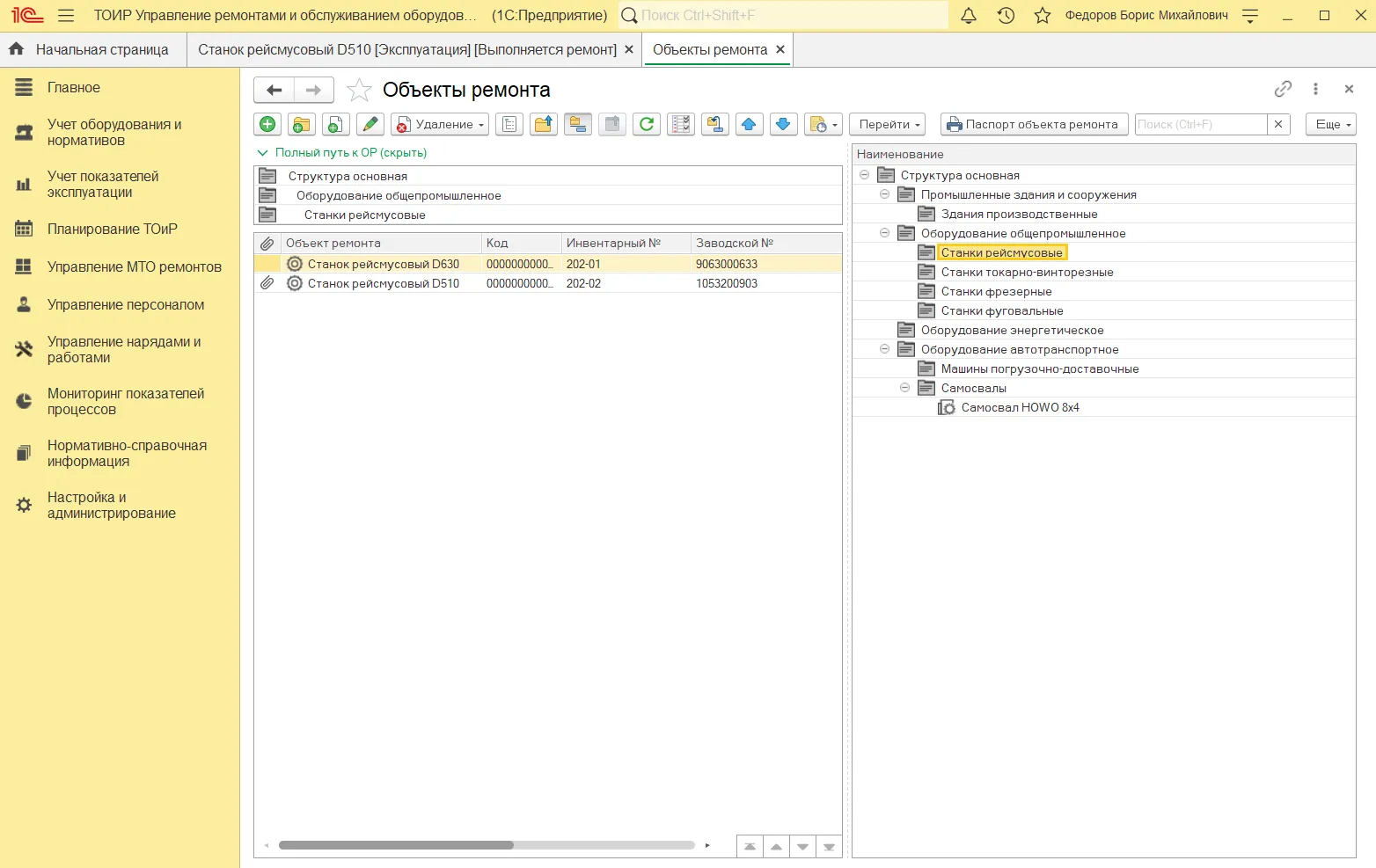The height and width of the screenshot is (868, 1376).
Task: Collapse Полный путь к ОР (скрыть)
Action: [342, 152]
